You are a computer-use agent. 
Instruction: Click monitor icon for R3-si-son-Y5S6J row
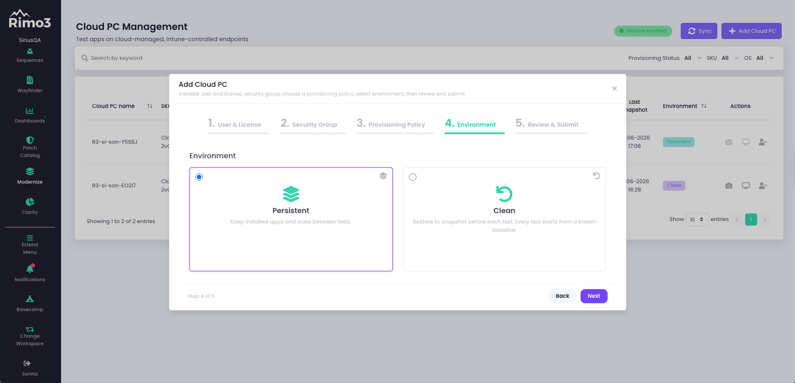tap(746, 142)
